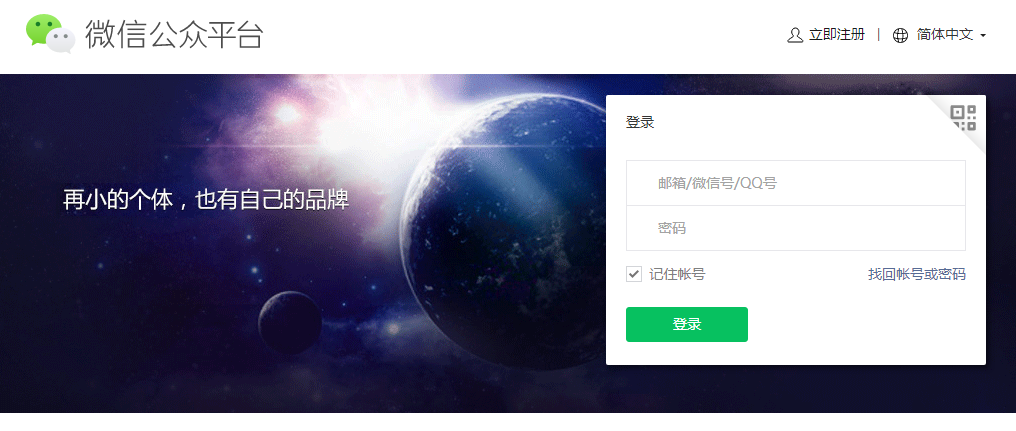Open the 找回帐号或密码 recovery link
1016x431 pixels.
click(x=917, y=274)
